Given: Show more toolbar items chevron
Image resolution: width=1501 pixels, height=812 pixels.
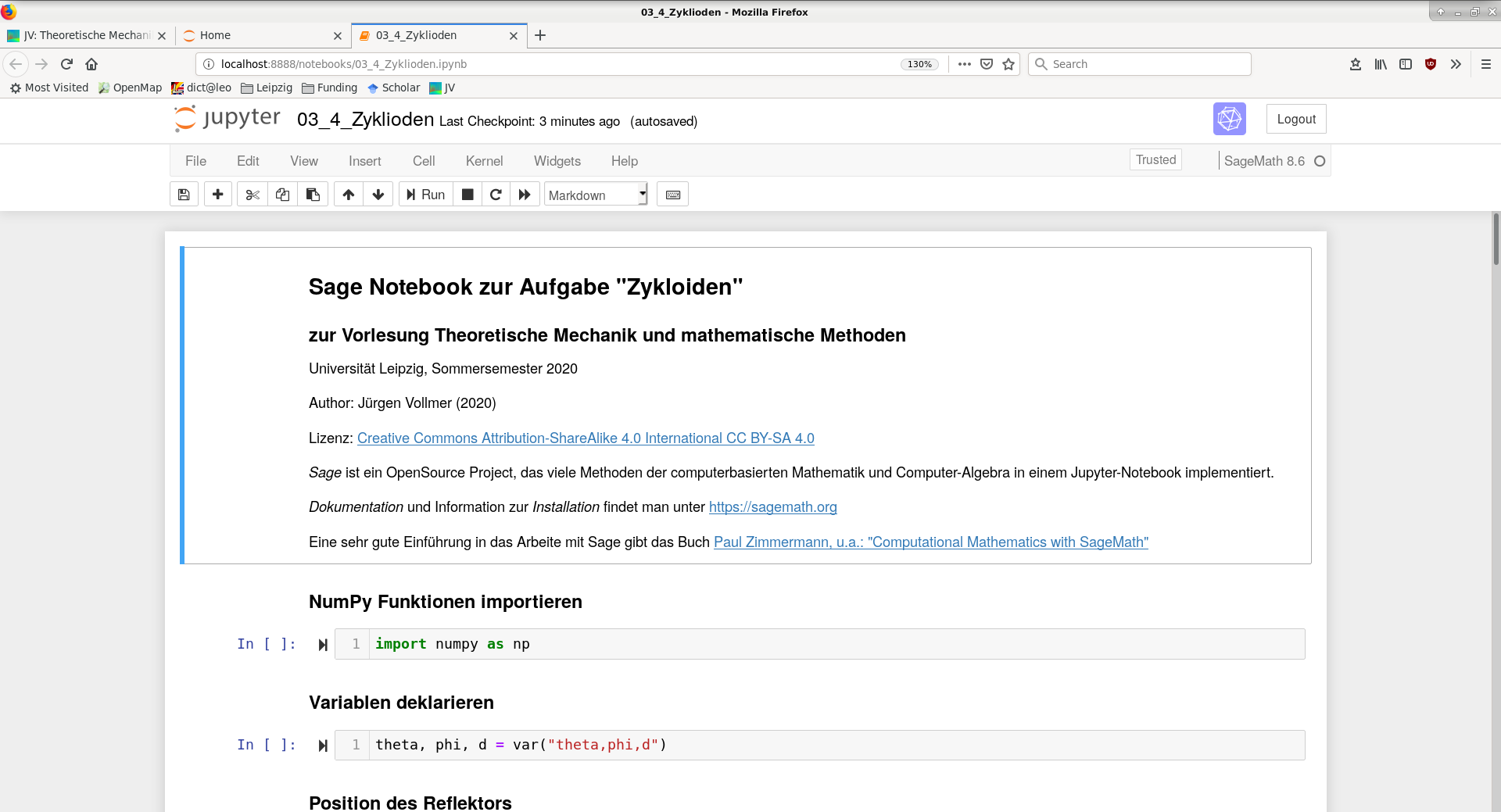Looking at the screenshot, I should coord(1456,64).
